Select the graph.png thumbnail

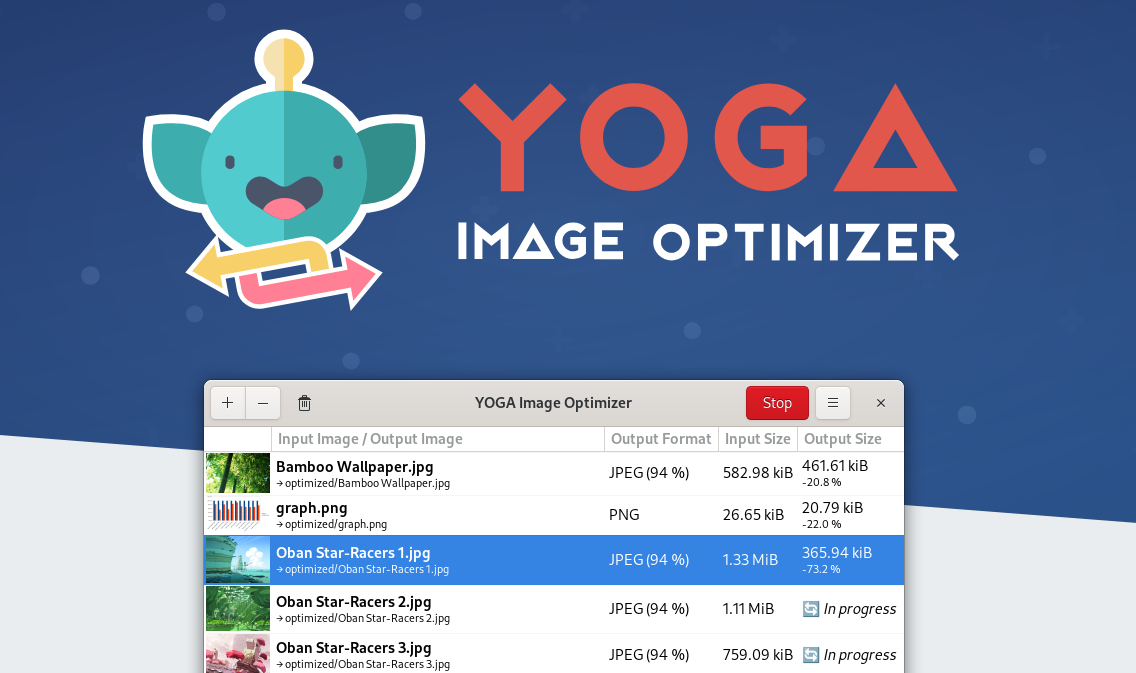[238, 514]
